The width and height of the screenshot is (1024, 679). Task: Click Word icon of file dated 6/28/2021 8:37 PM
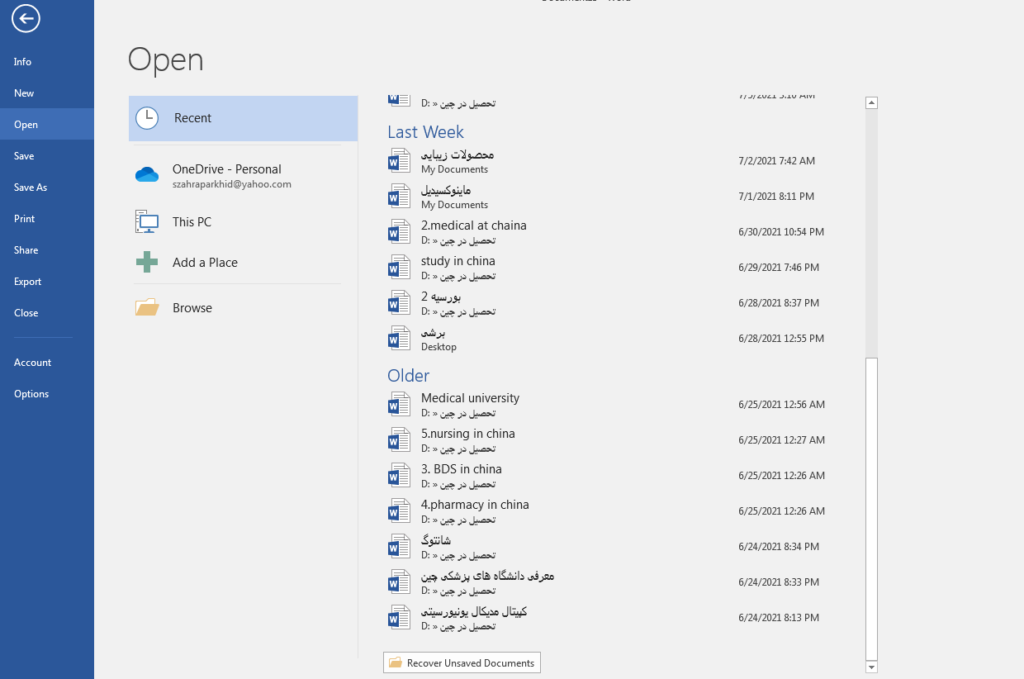[x=399, y=303]
